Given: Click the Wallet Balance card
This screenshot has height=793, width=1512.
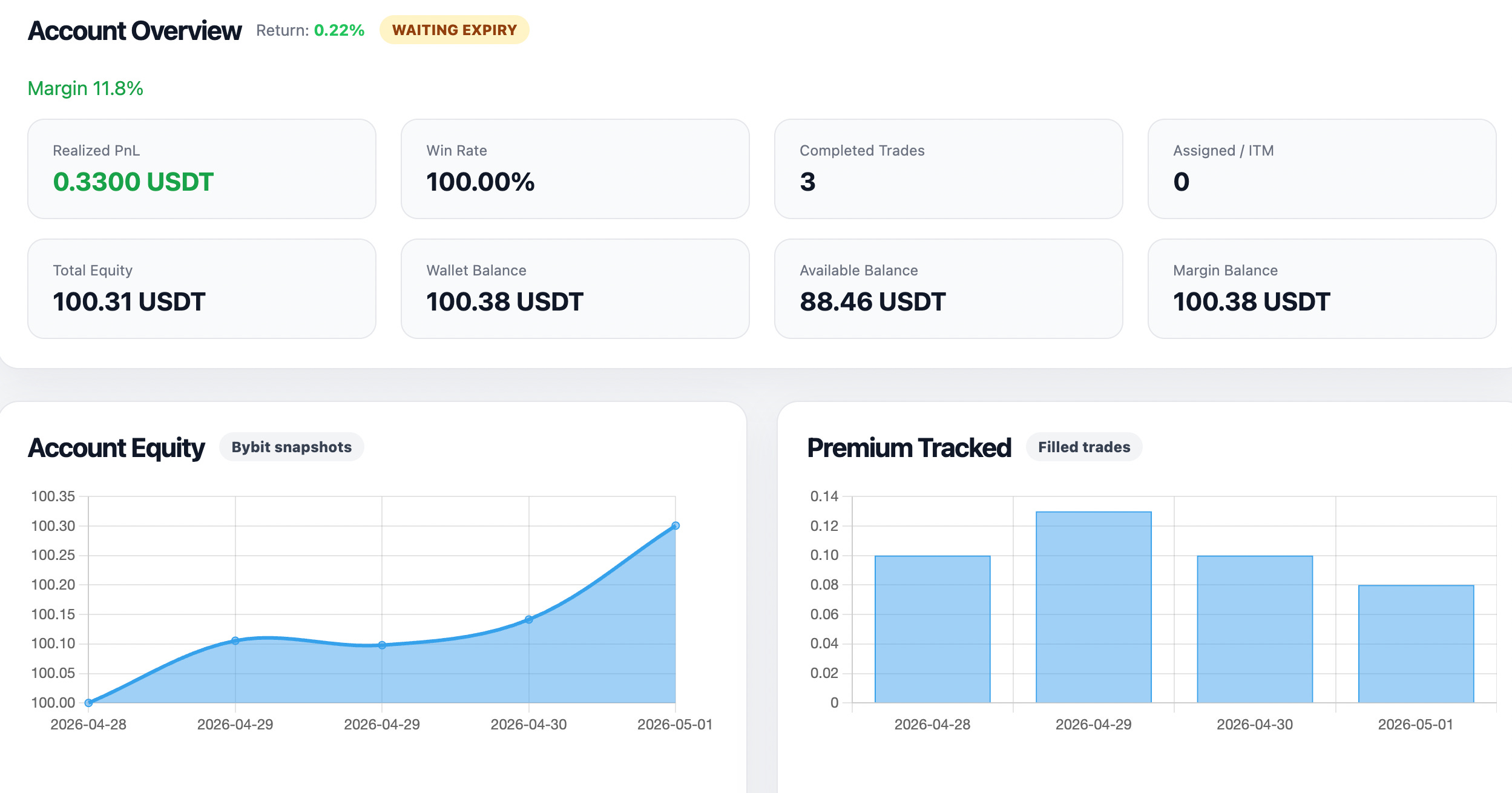Looking at the screenshot, I should (x=575, y=289).
